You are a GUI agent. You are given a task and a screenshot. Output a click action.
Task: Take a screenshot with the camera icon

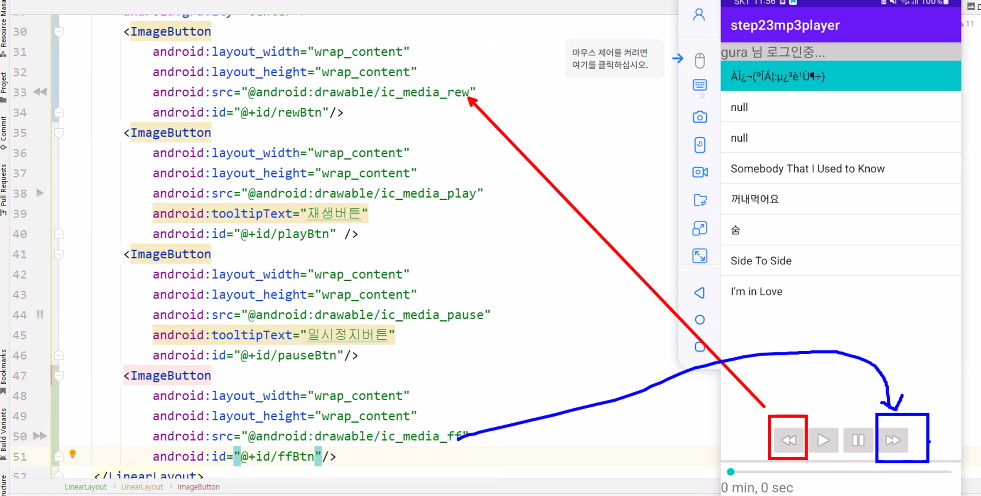coord(700,117)
